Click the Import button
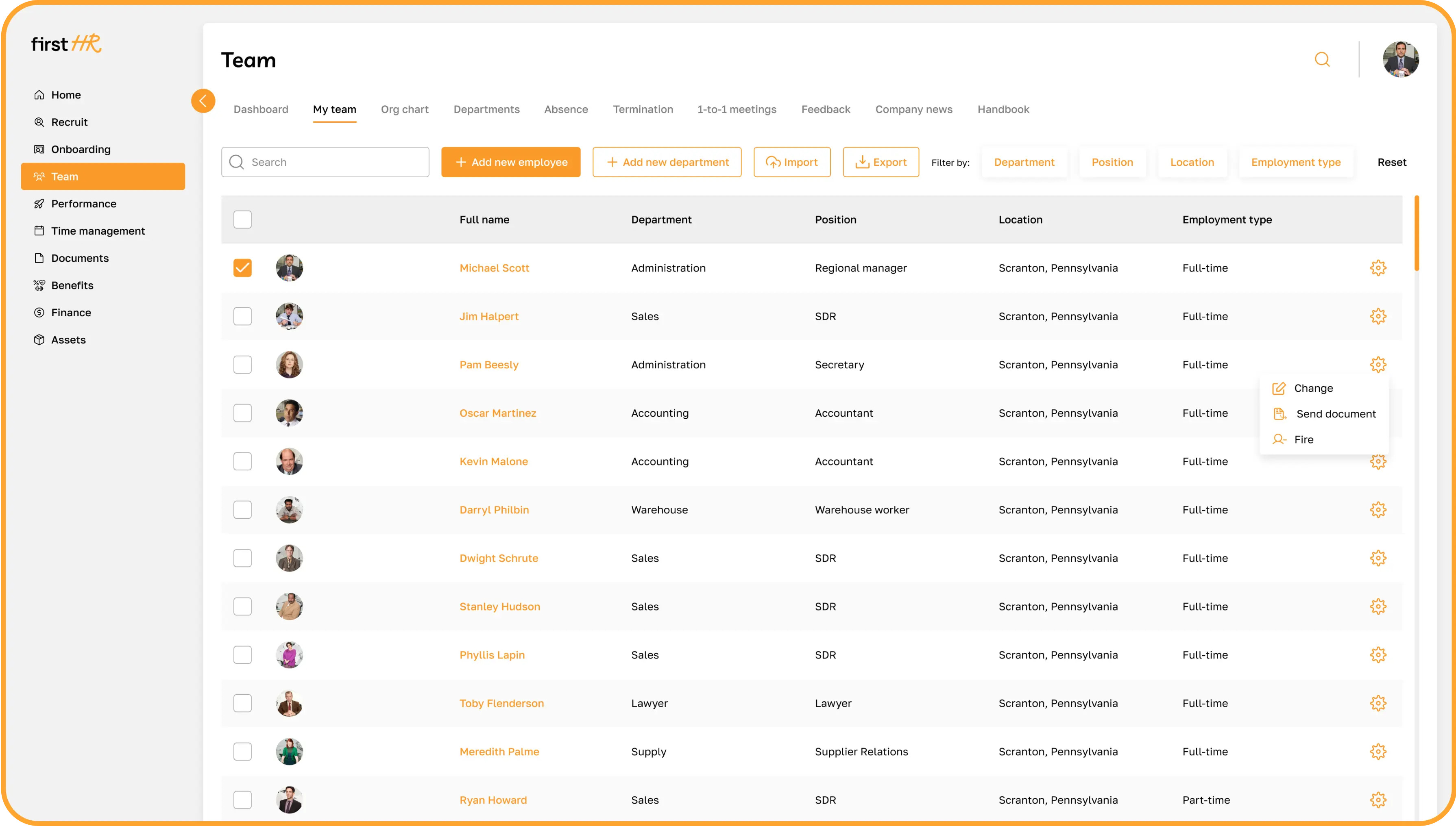The image size is (1456, 826). 791,162
